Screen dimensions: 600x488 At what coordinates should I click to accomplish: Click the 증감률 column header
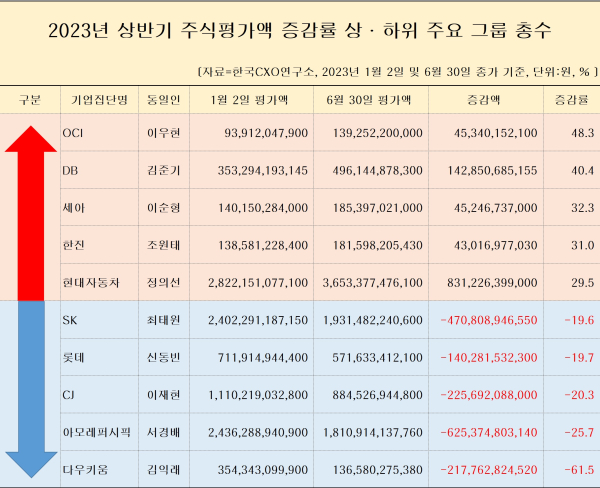(571, 100)
